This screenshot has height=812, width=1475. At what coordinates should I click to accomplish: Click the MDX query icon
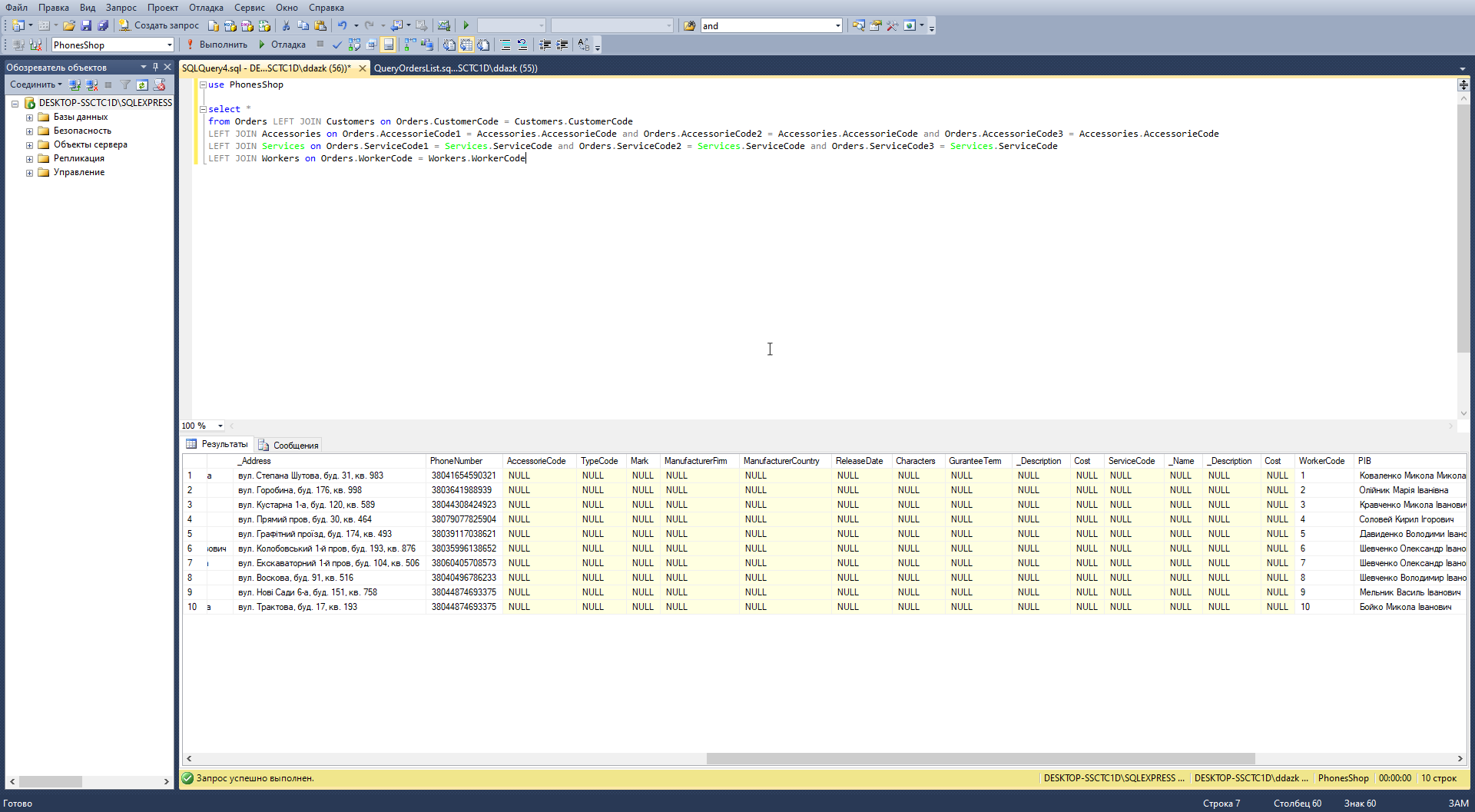click(230, 25)
